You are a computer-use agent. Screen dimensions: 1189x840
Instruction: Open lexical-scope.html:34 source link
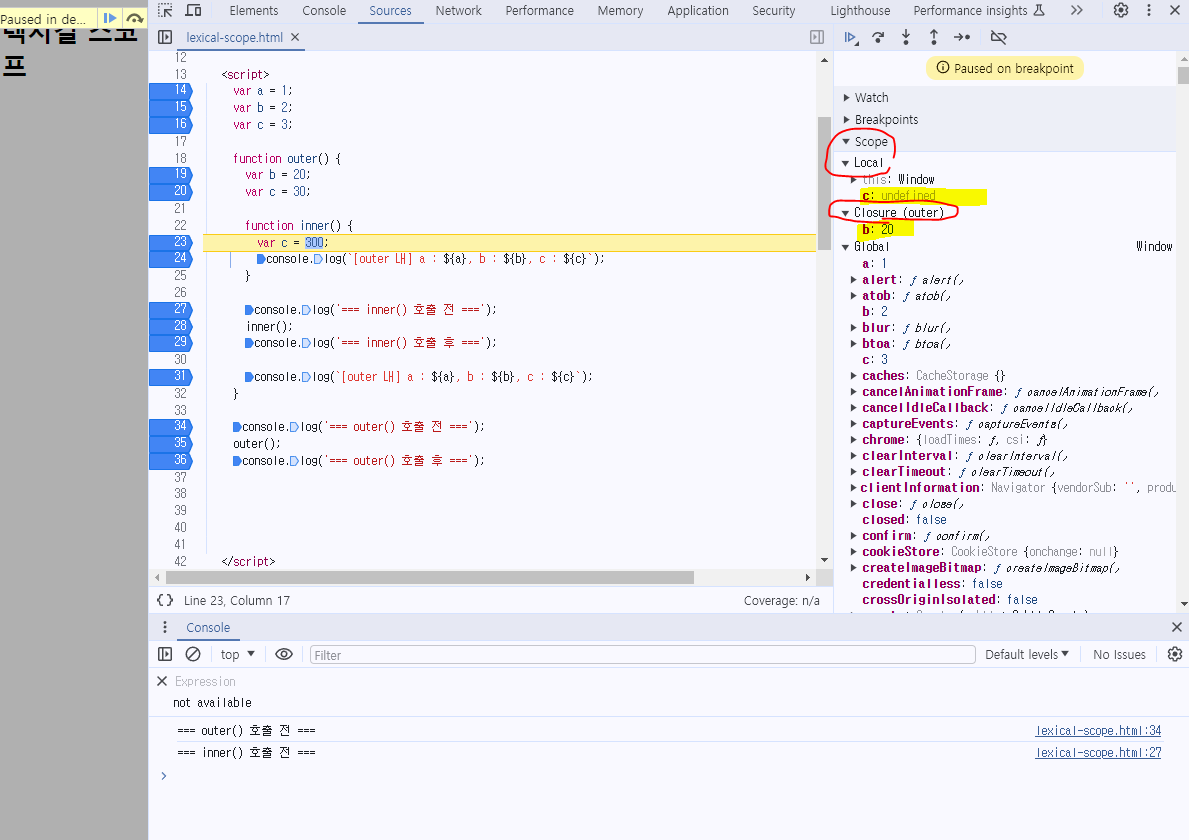click(1098, 731)
